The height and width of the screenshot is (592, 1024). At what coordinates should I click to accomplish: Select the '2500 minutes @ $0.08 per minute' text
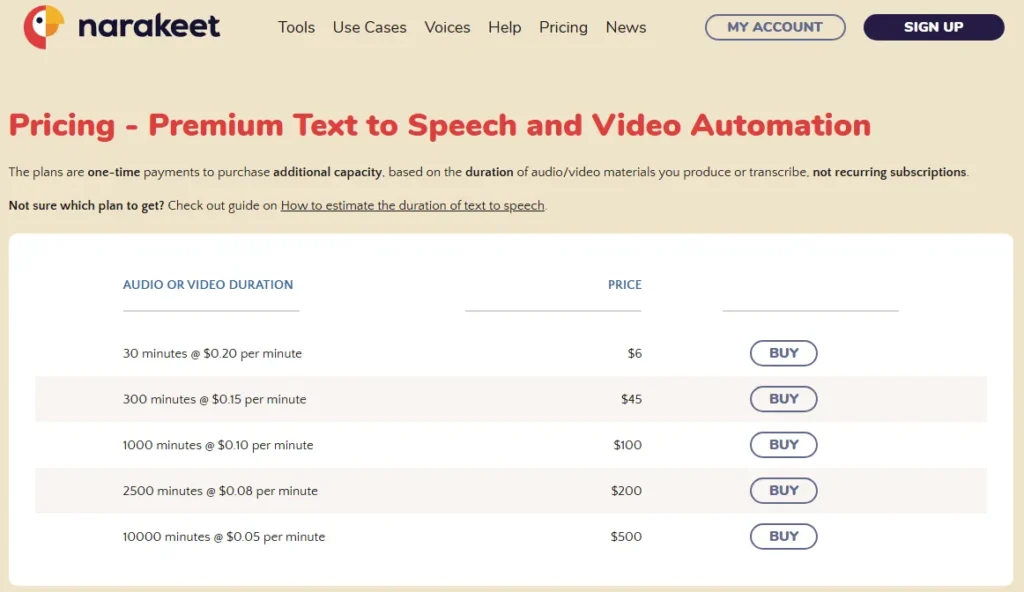(220, 491)
